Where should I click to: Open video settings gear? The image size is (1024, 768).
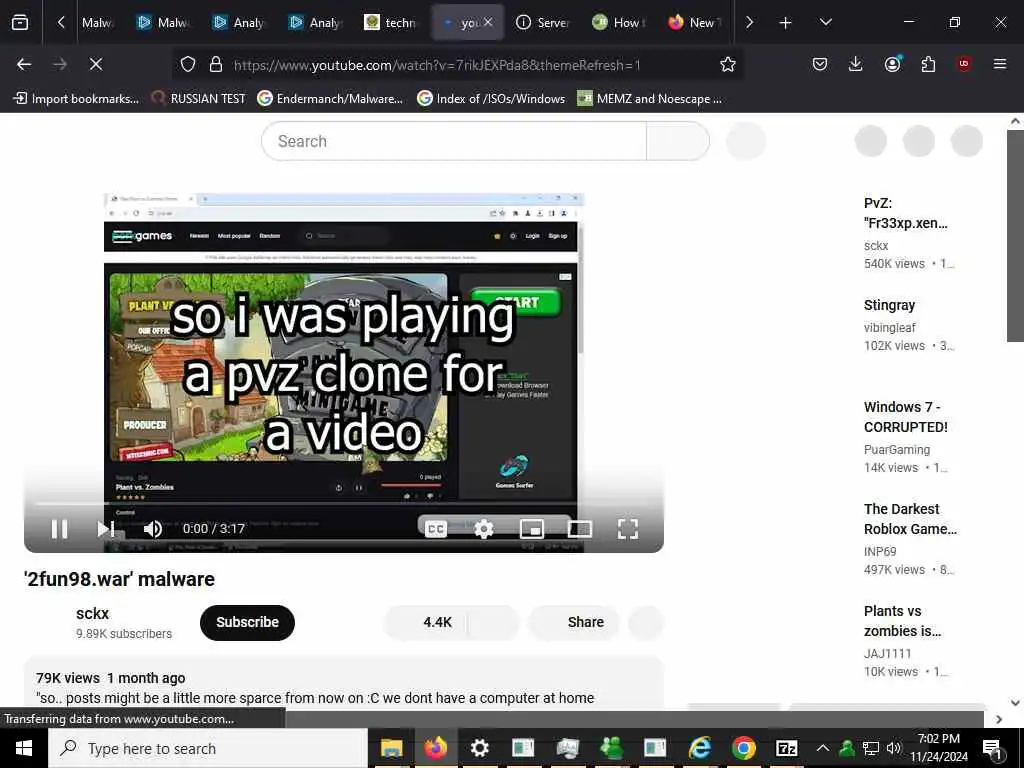pos(483,529)
